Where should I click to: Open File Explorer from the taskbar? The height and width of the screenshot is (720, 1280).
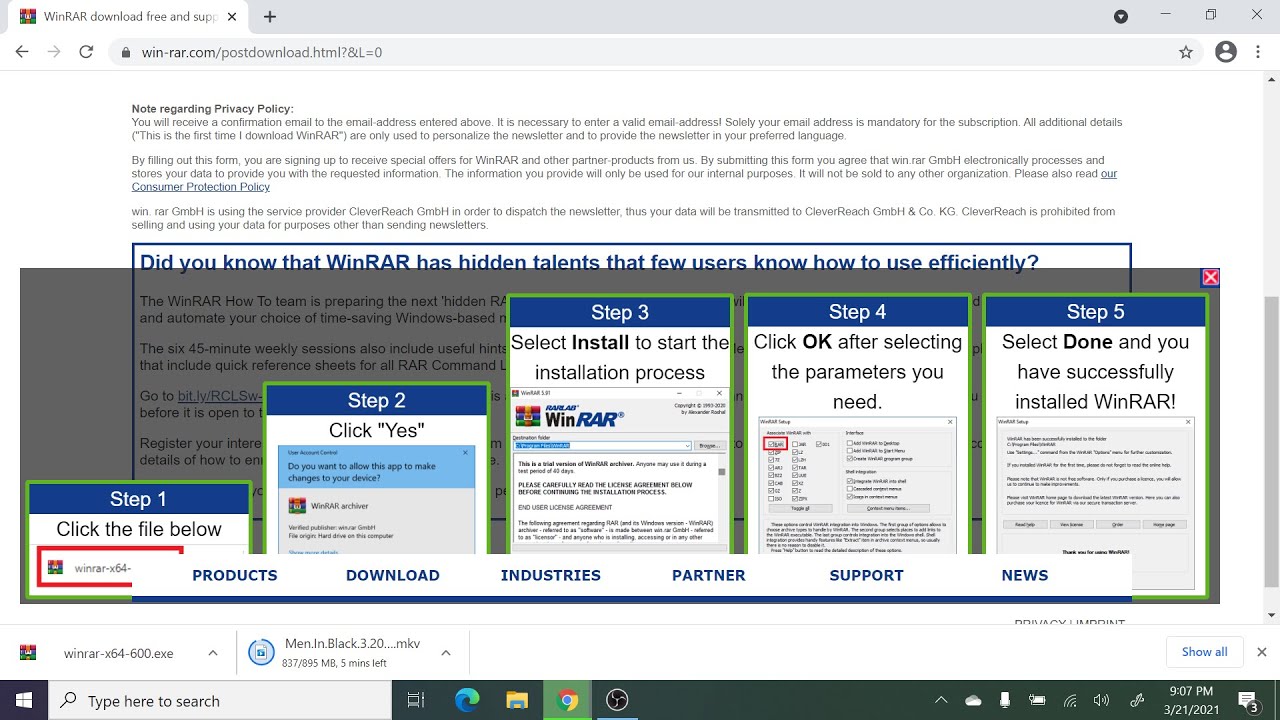517,700
